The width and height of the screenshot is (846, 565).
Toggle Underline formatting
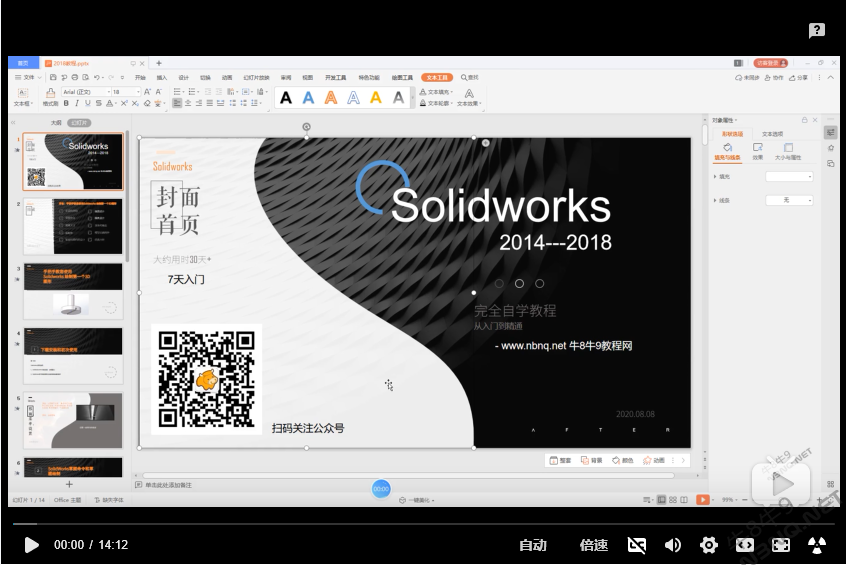87,103
